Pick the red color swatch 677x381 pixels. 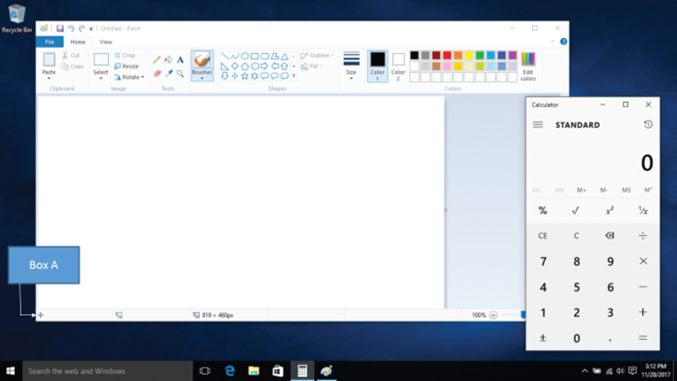pyautogui.click(x=447, y=55)
